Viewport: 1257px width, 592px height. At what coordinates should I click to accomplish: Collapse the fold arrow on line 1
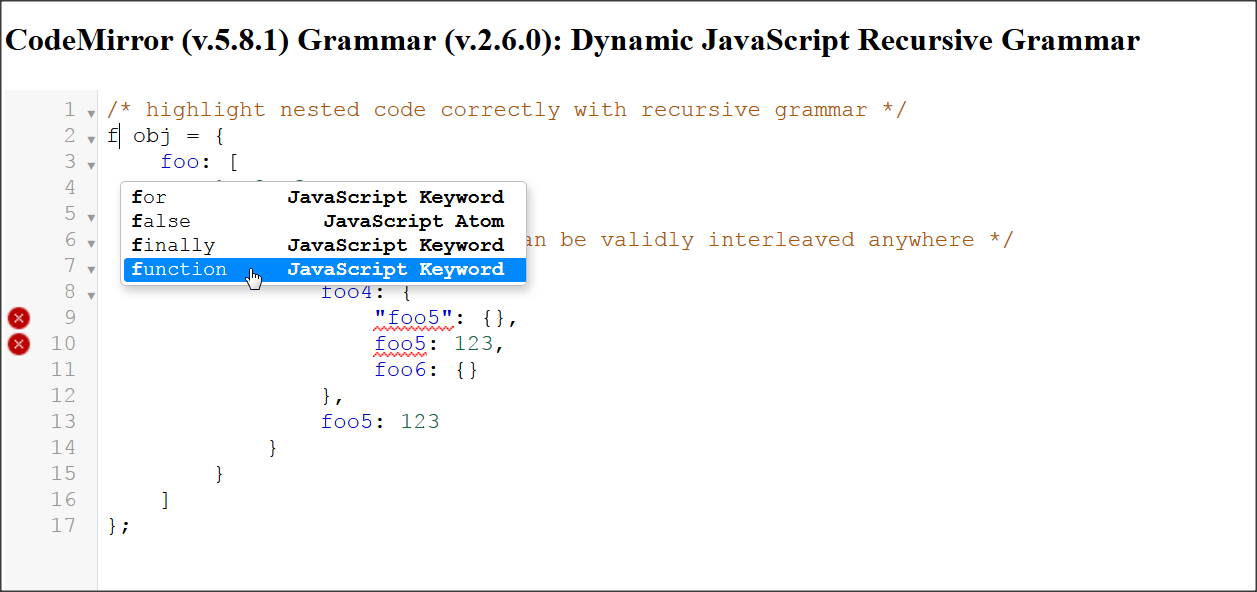point(91,113)
